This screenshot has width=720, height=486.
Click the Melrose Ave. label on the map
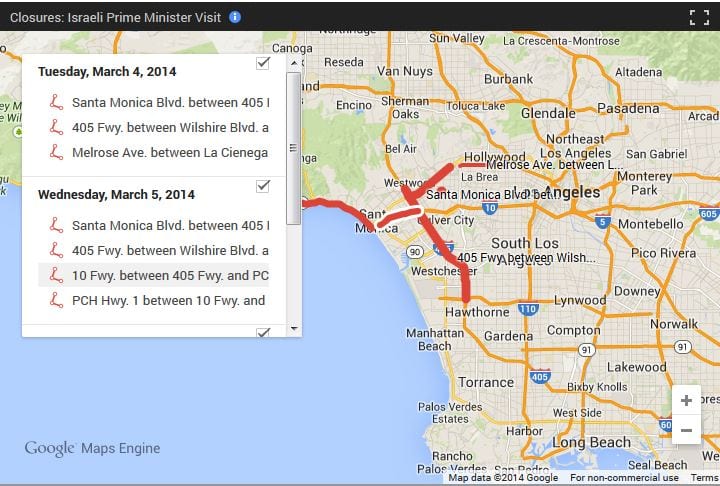pos(554,164)
